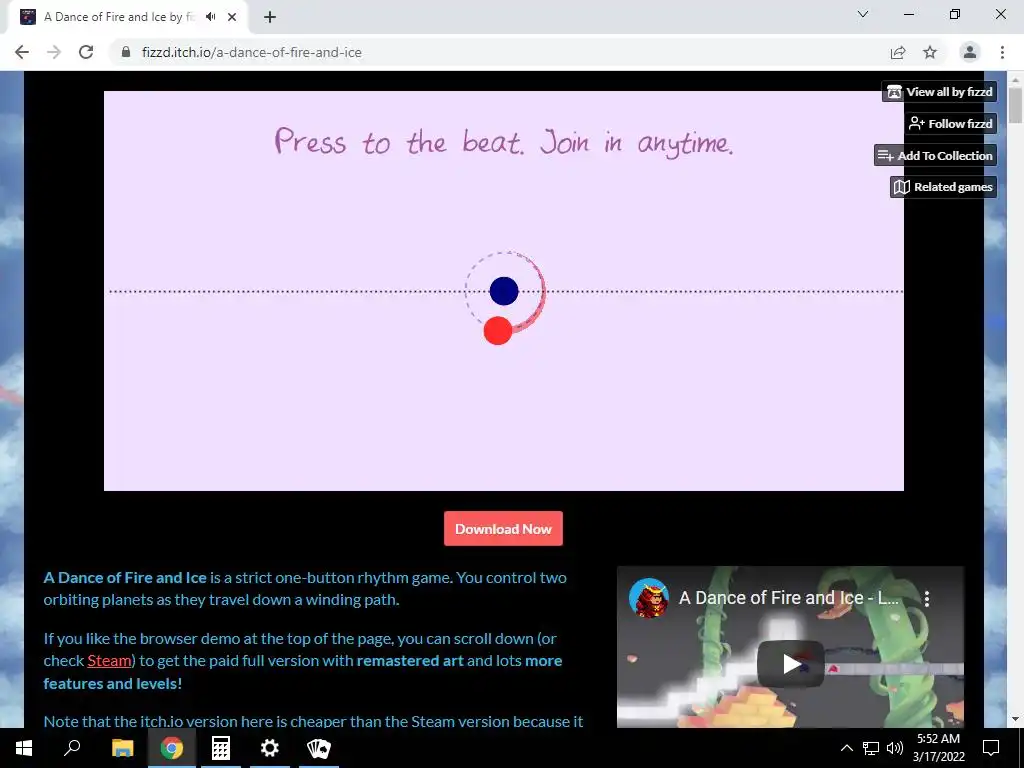
Task: Open volume control tray icon
Action: pyautogui.click(x=895, y=748)
